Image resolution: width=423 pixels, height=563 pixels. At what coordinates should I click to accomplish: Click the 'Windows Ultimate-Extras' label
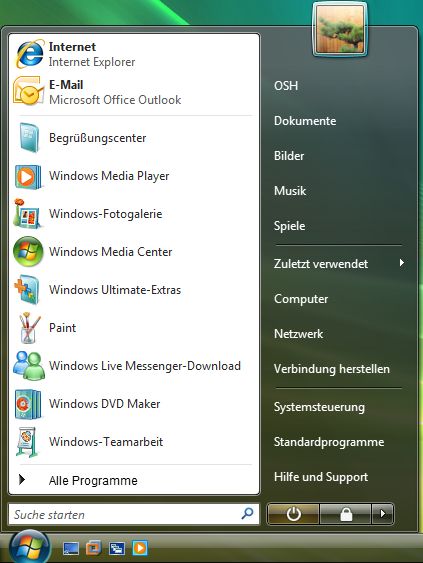coord(115,290)
